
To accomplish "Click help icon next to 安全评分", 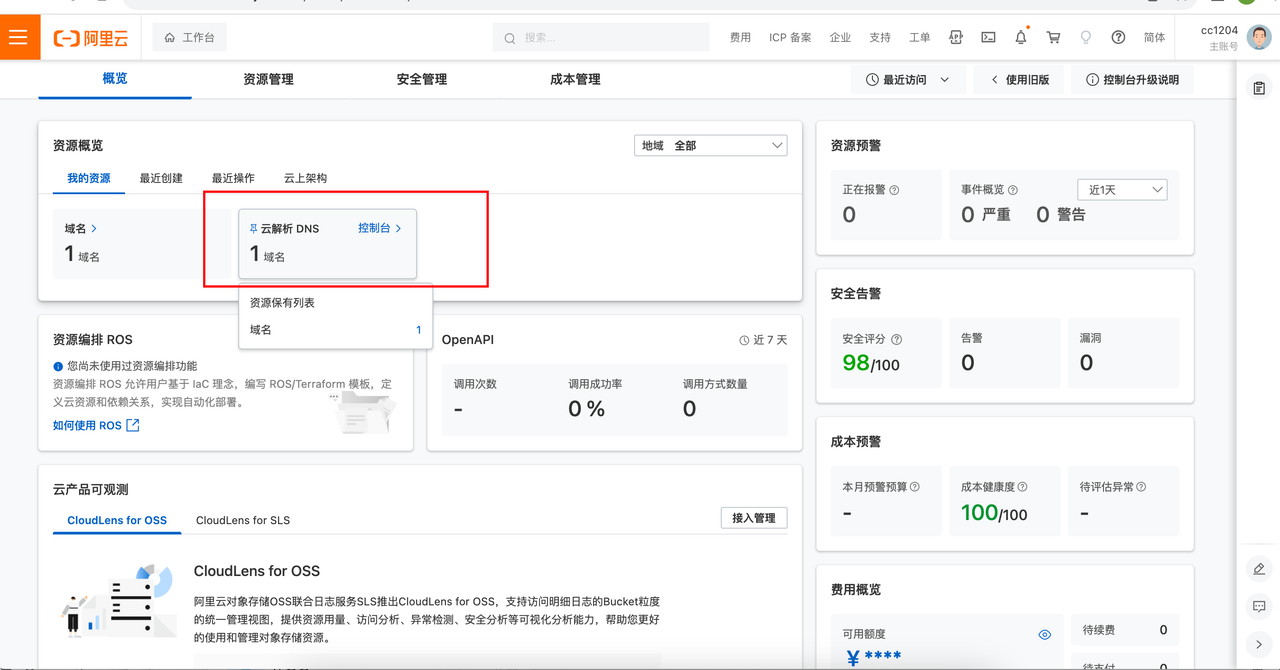I will [x=896, y=340].
